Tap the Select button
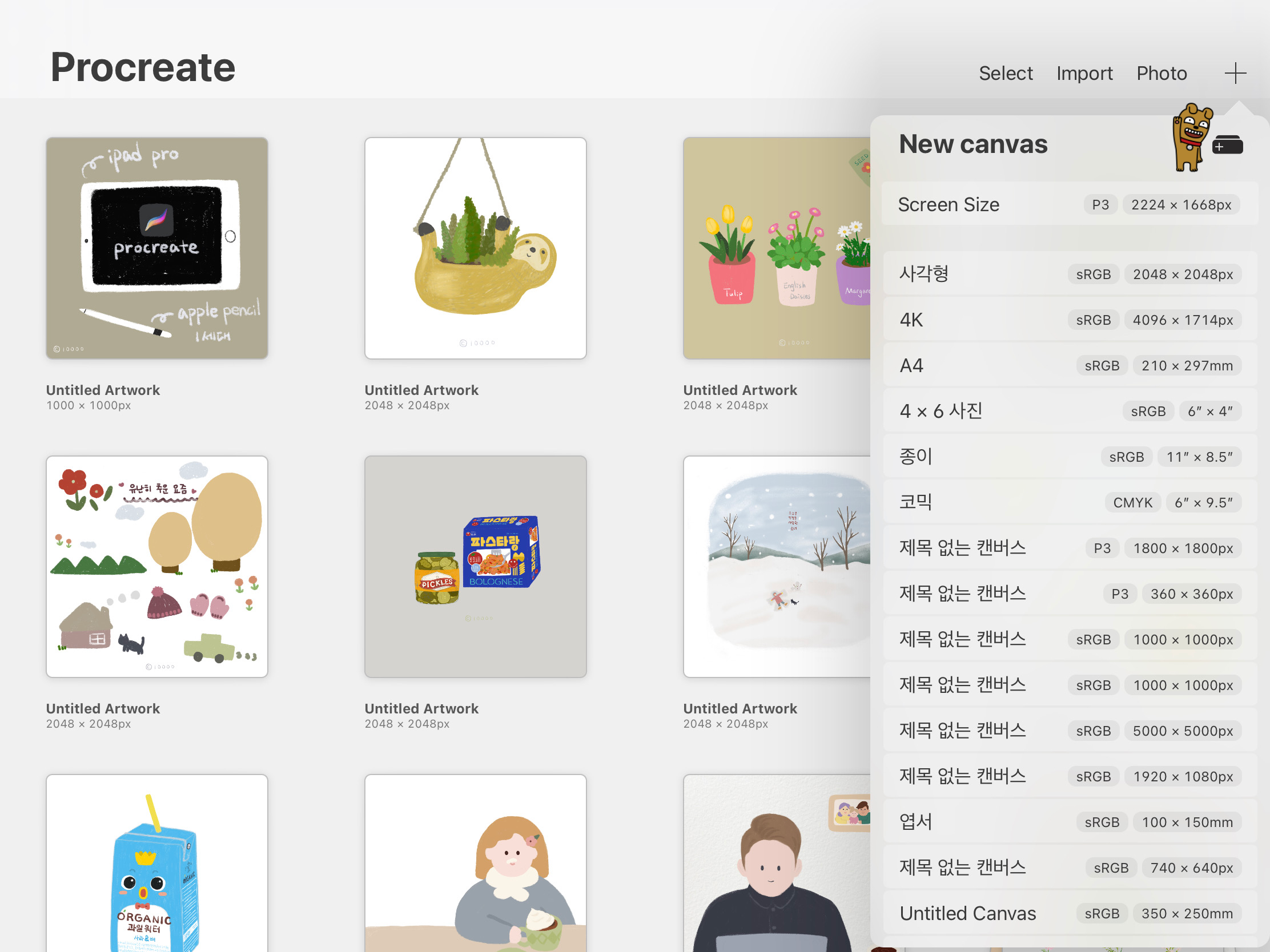Image resolution: width=1270 pixels, height=952 pixels. tap(1005, 74)
